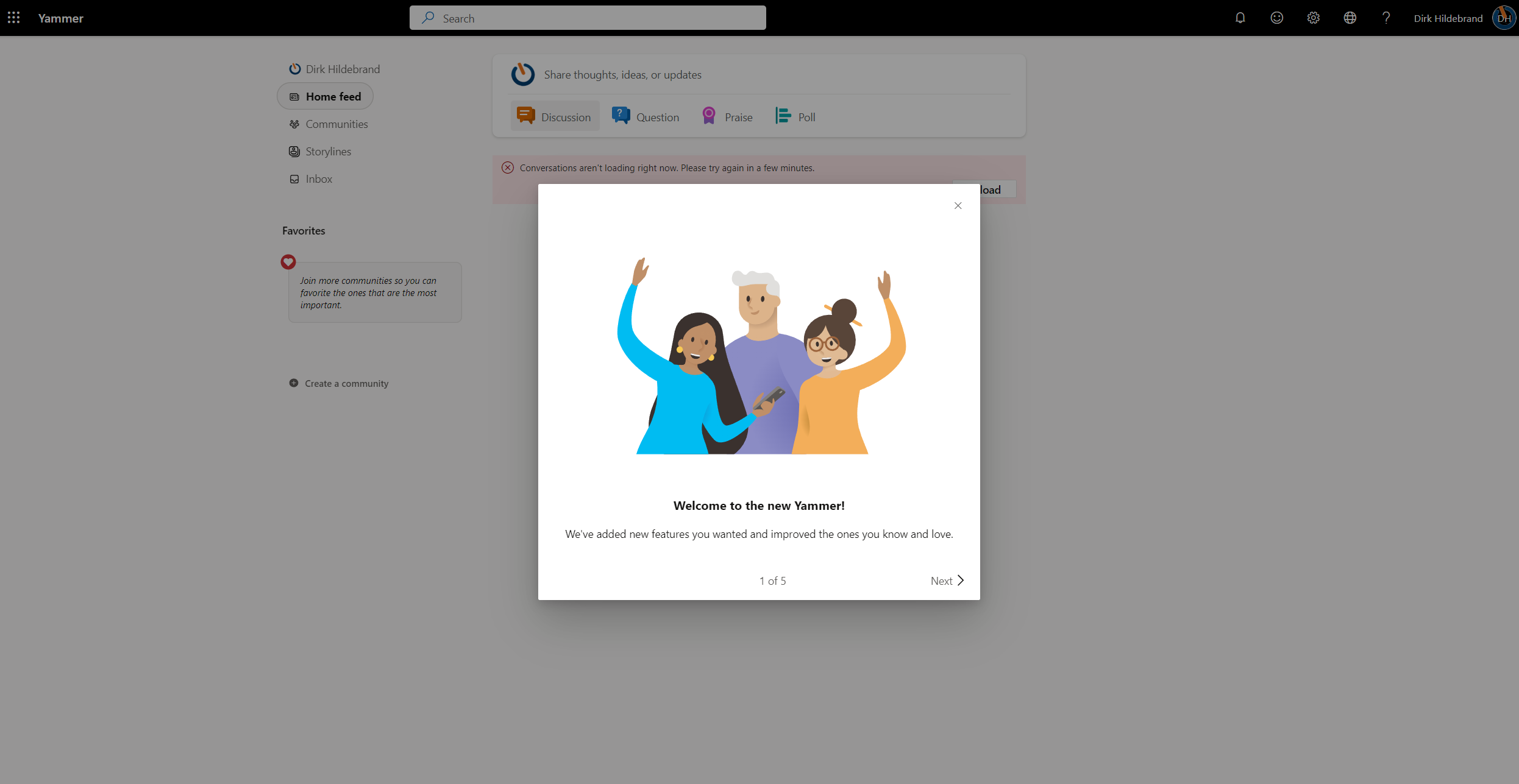Screen dimensions: 1519x784
Task: Click the red heart Favorites icon
Action: [x=288, y=262]
